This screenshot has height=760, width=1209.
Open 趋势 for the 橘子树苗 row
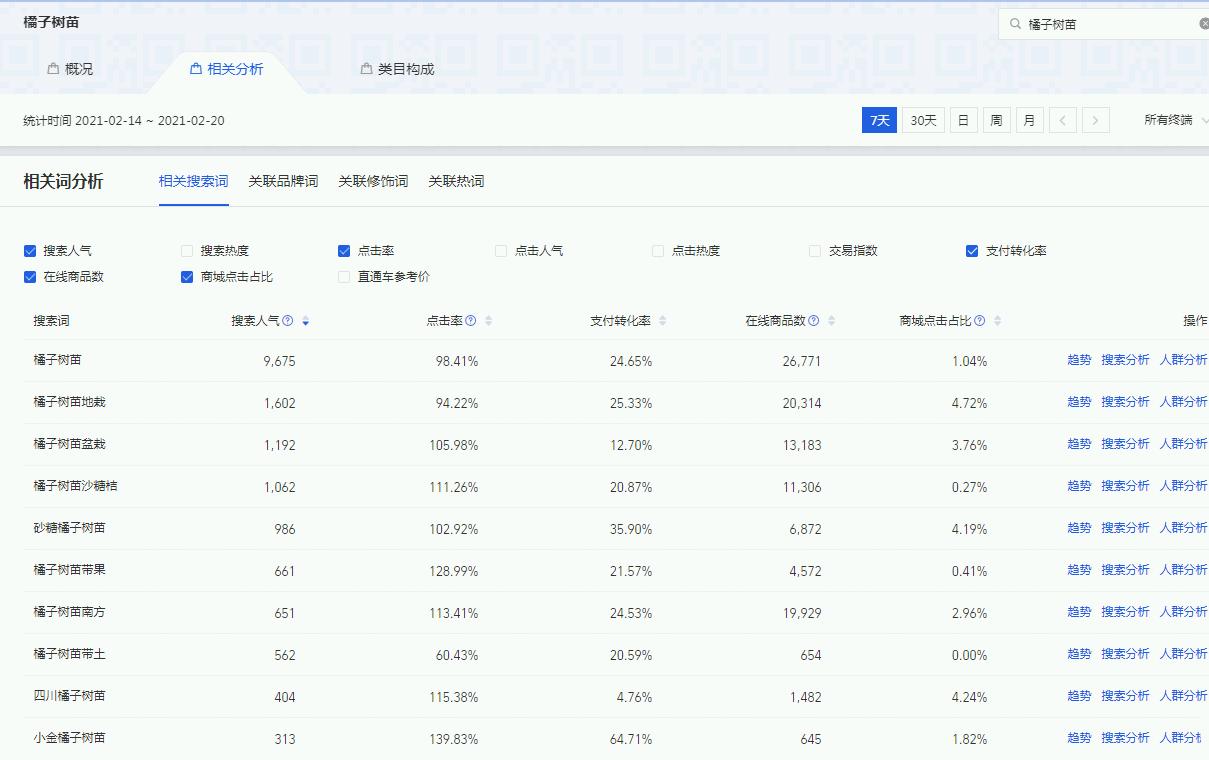point(1079,359)
